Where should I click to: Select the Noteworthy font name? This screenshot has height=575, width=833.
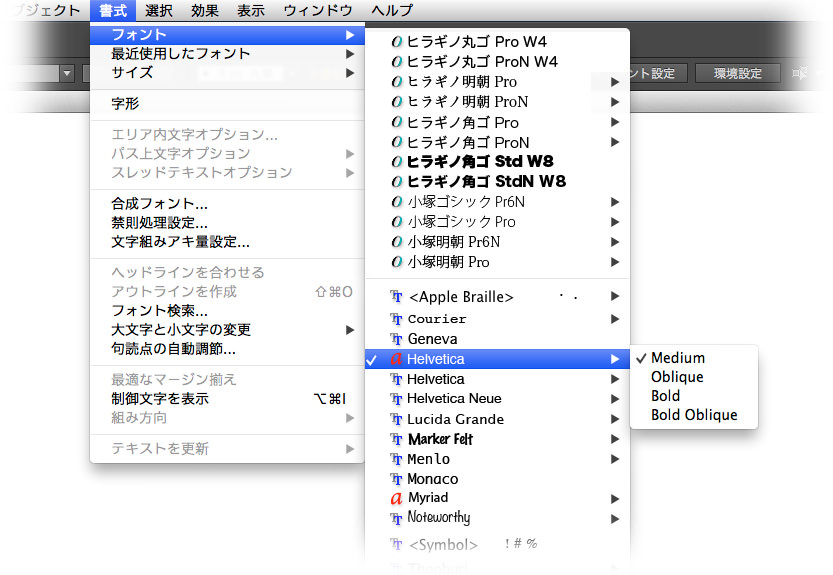click(x=439, y=518)
